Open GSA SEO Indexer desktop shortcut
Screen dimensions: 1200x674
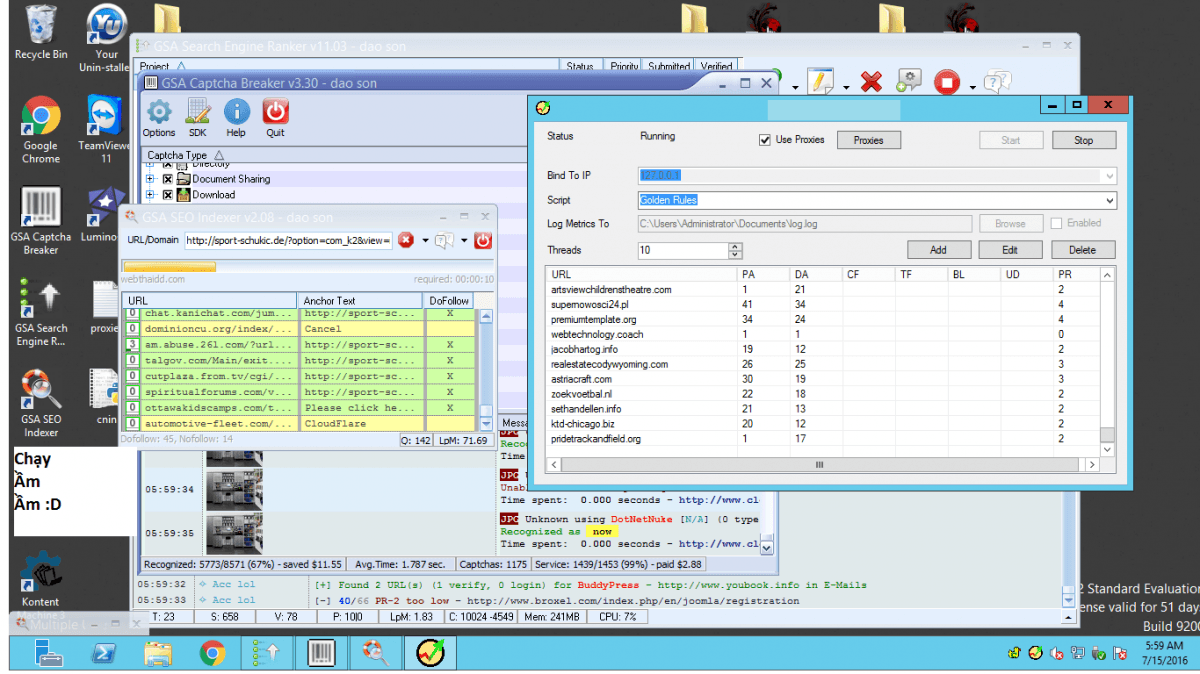(41, 404)
